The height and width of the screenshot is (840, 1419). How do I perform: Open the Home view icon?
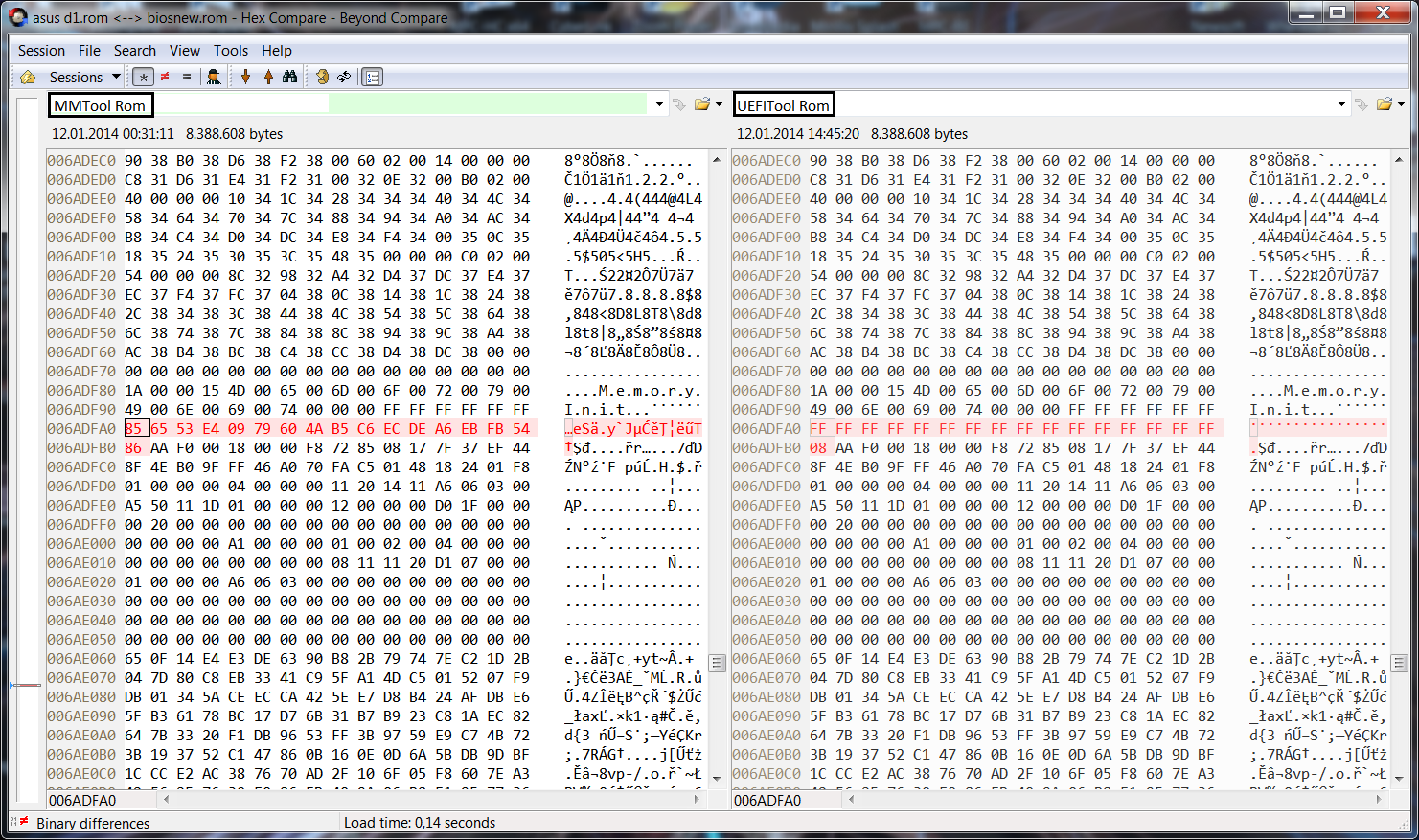tap(28, 77)
